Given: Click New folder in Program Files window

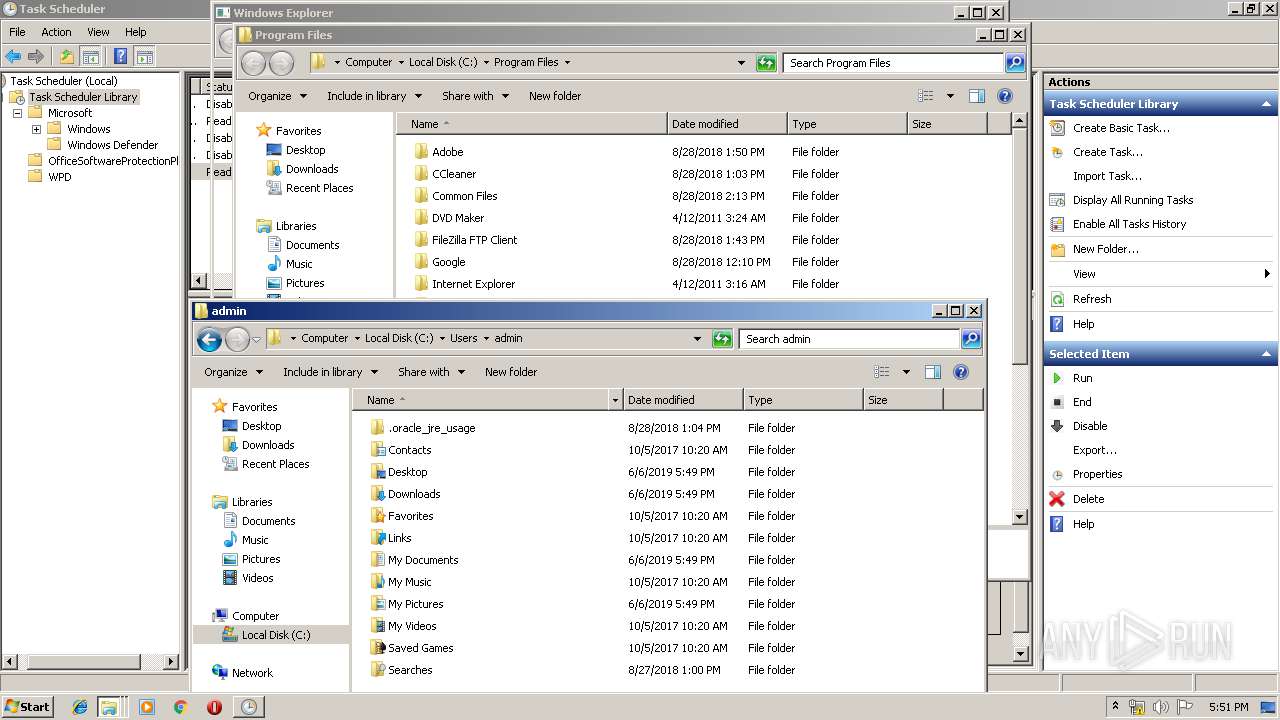Looking at the screenshot, I should (555, 96).
